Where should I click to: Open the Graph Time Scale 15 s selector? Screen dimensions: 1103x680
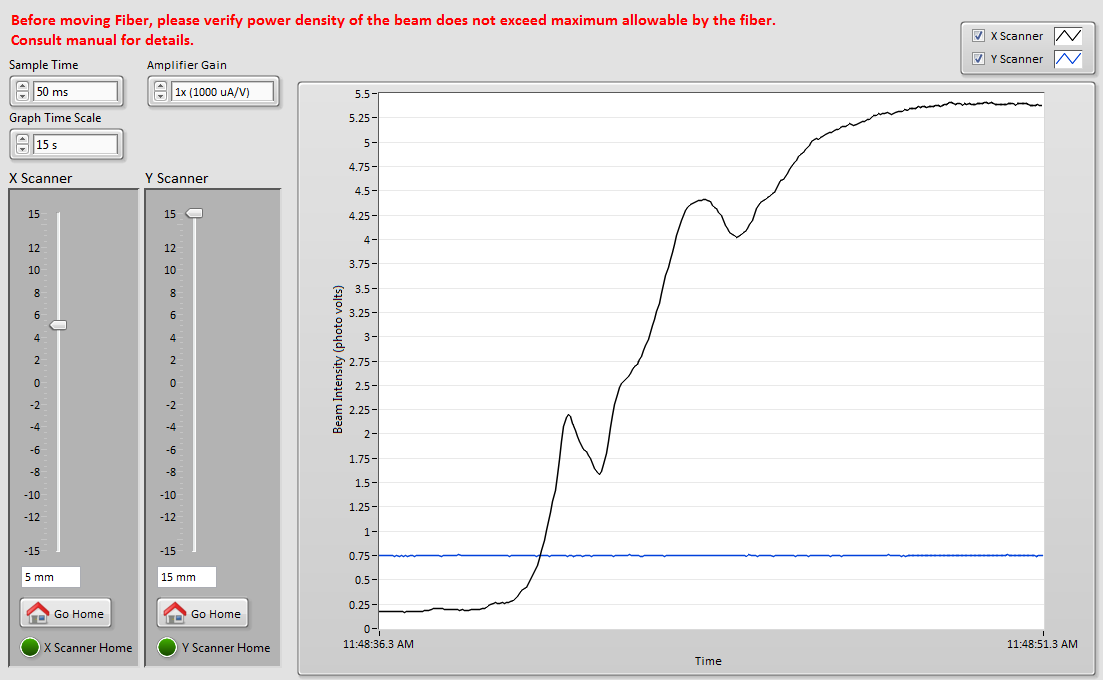tap(75, 145)
